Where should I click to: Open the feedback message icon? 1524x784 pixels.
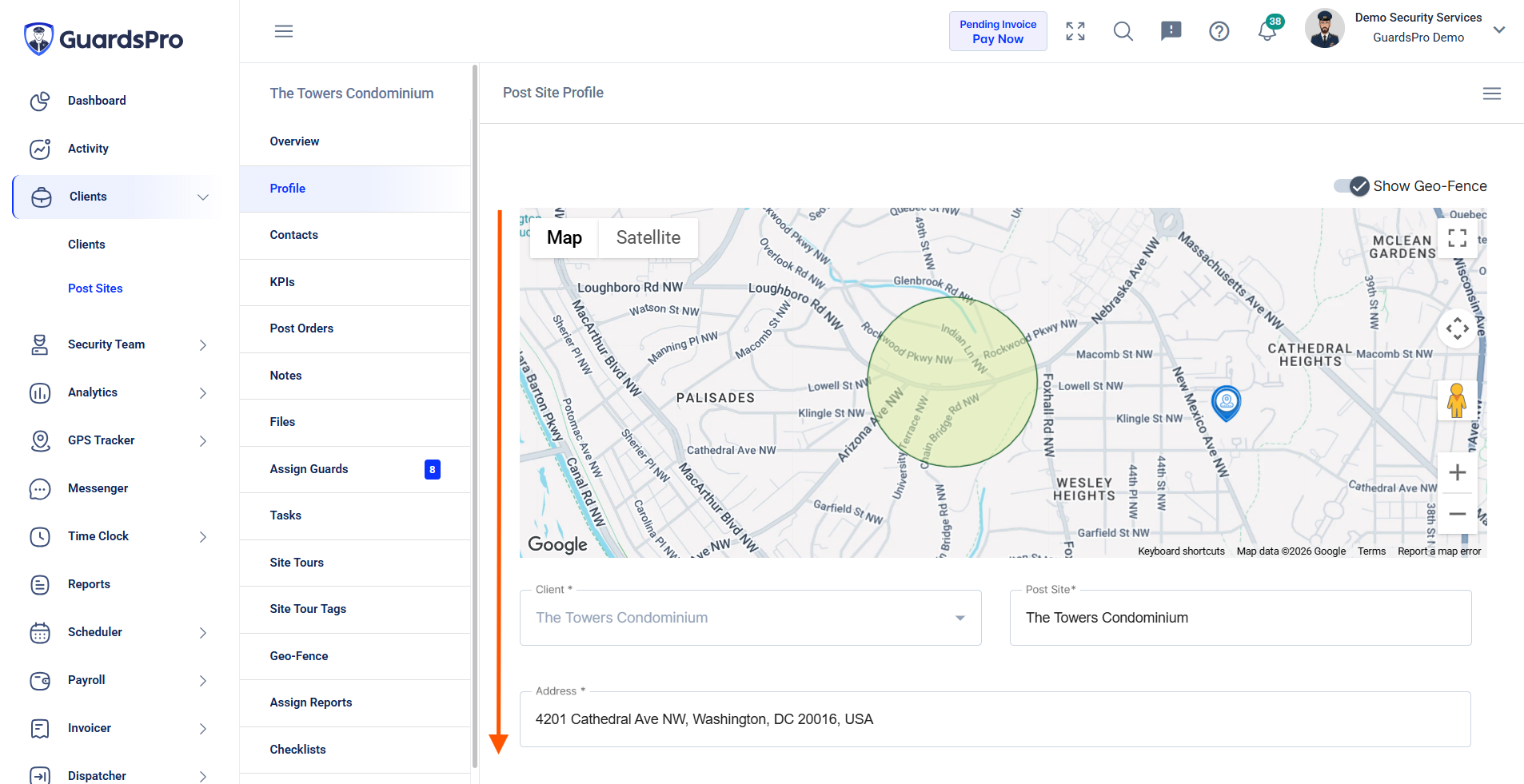1171,31
